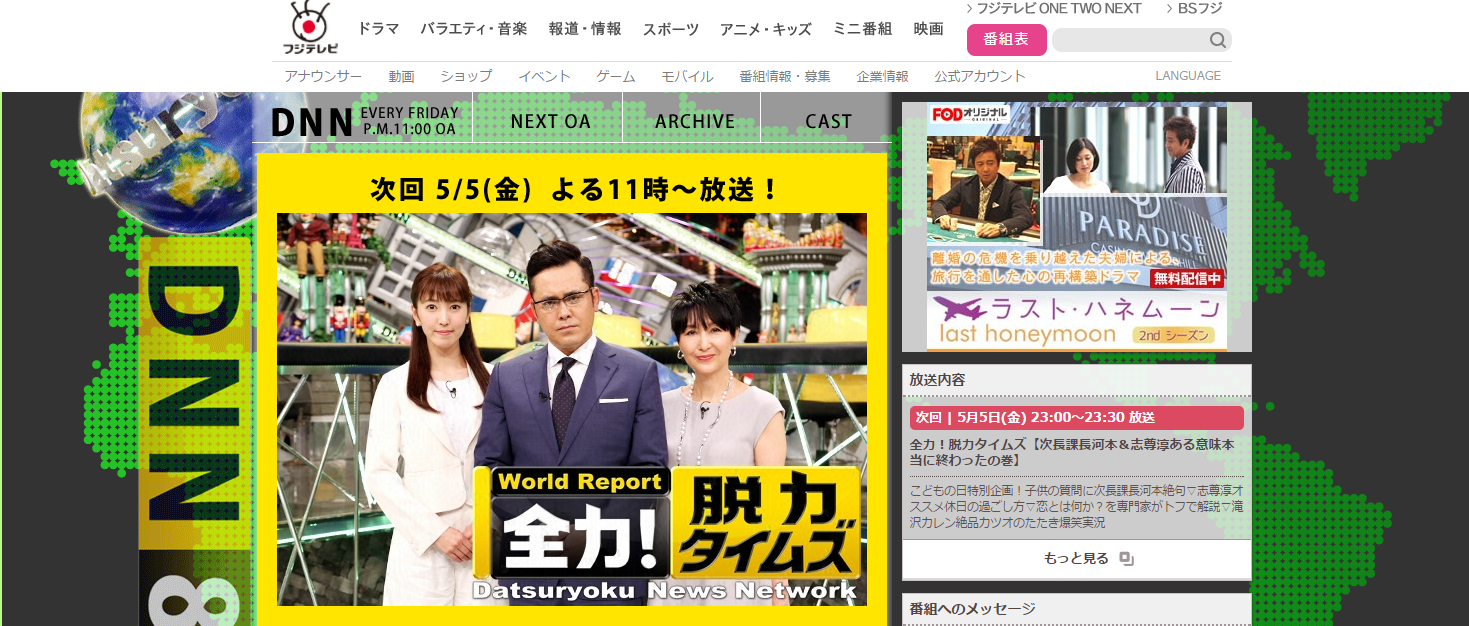
Task: Open the ゲーム link
Action: pos(616,76)
